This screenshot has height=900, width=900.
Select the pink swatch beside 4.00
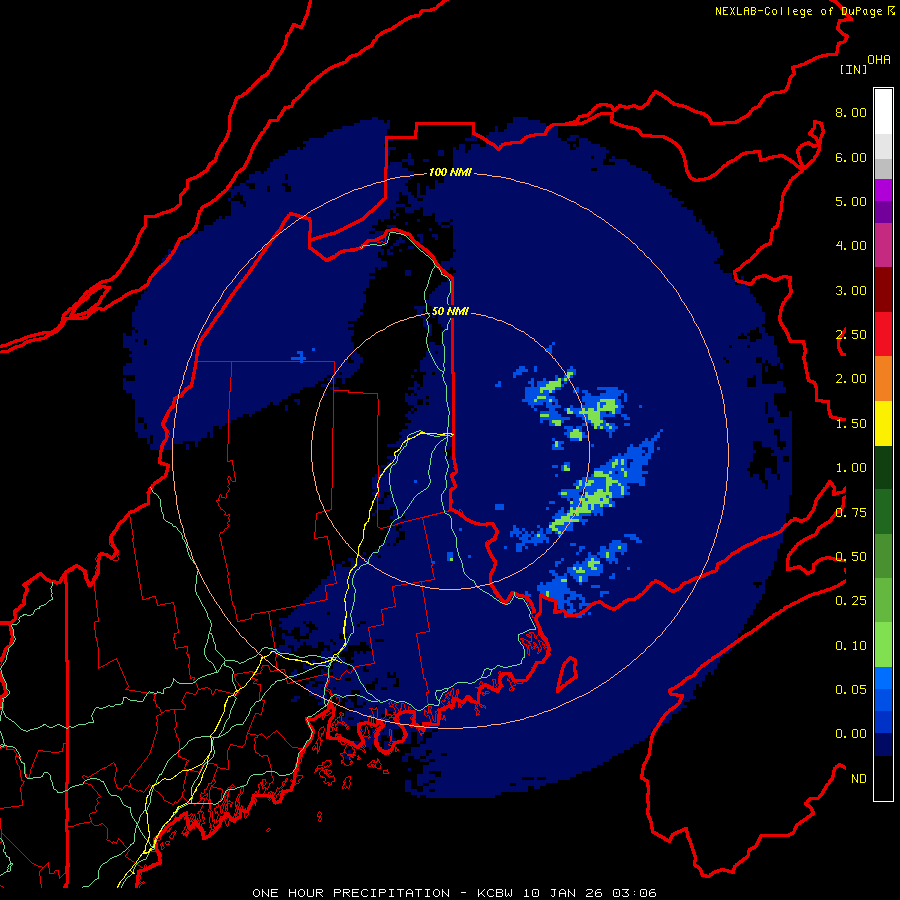point(883,245)
